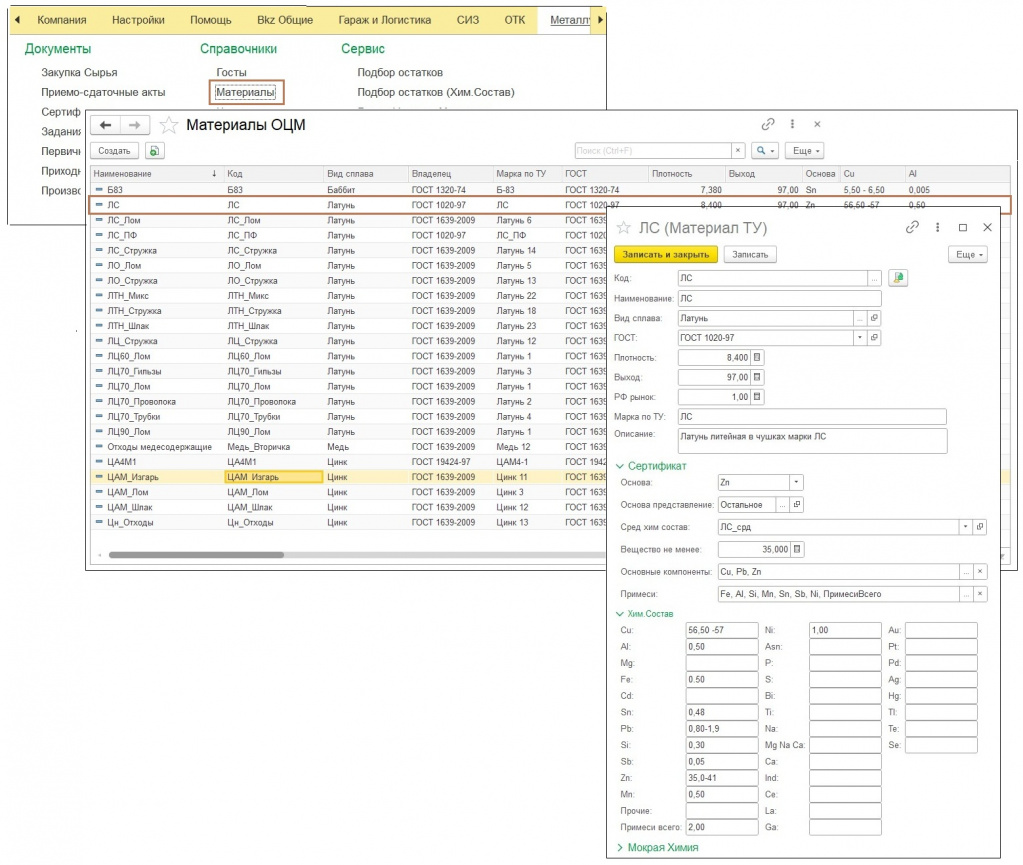Click Записать и закрыть button
The height and width of the screenshot is (865, 1023).
pos(665,254)
